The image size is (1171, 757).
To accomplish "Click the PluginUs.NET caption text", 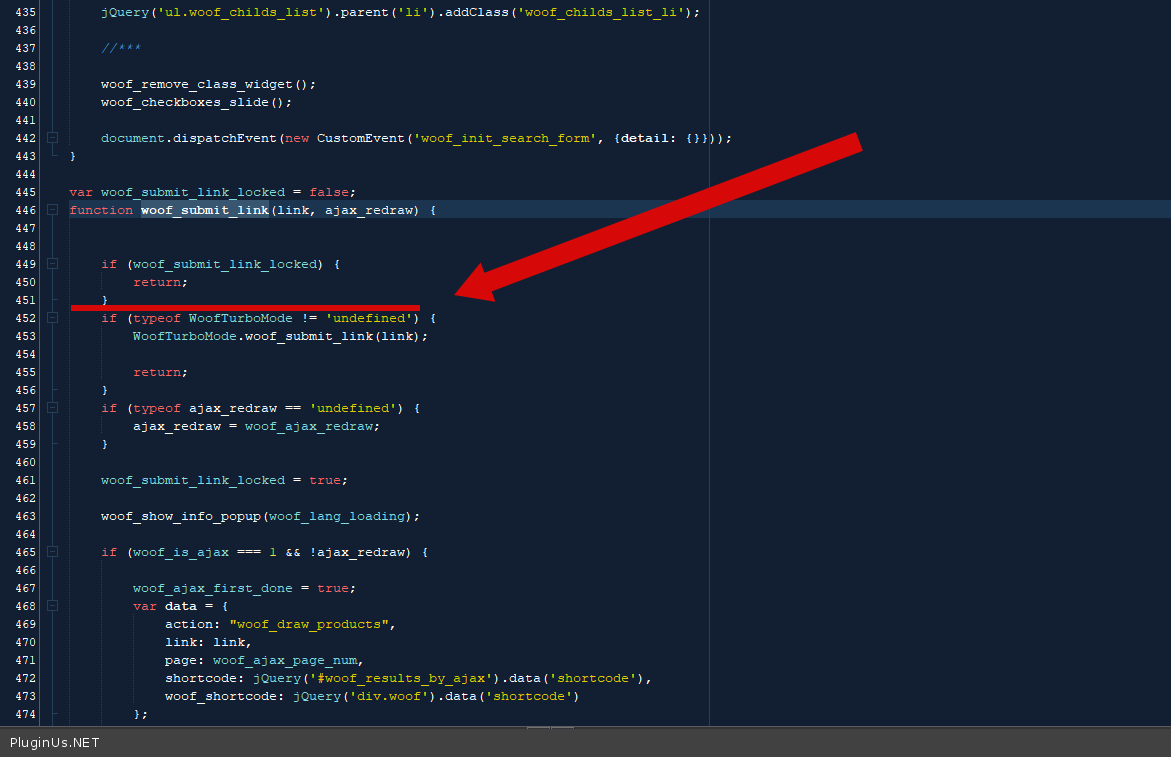I will click(x=55, y=743).
